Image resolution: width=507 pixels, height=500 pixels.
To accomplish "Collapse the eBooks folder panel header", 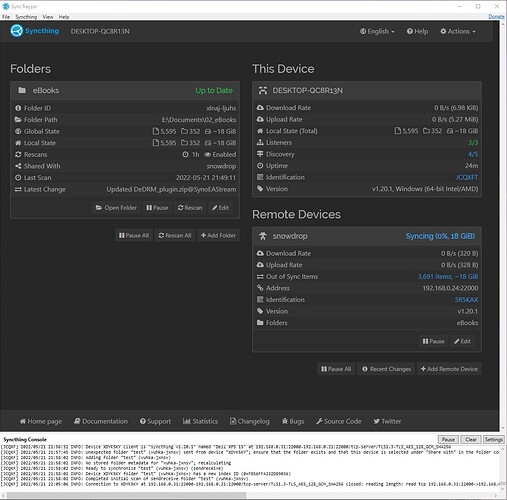I will tap(125, 90).
